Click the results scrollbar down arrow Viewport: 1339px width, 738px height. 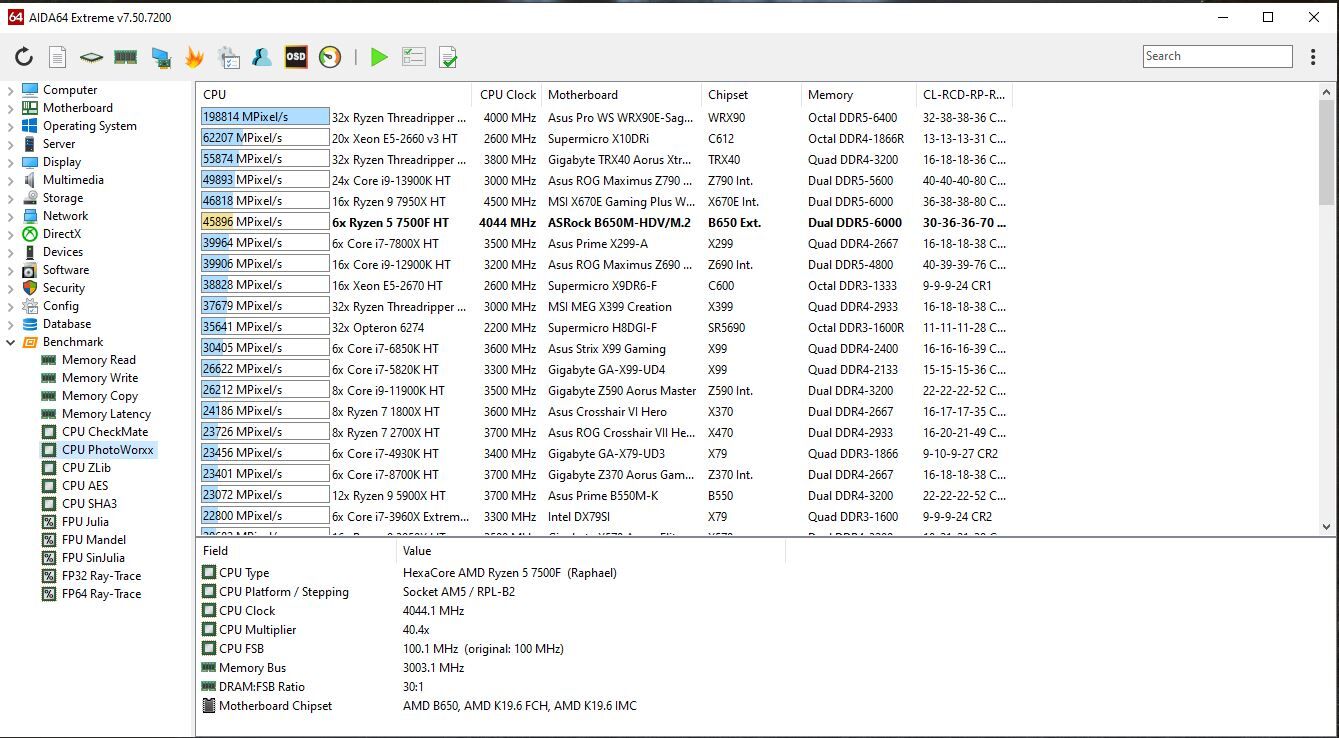pyautogui.click(x=1327, y=526)
